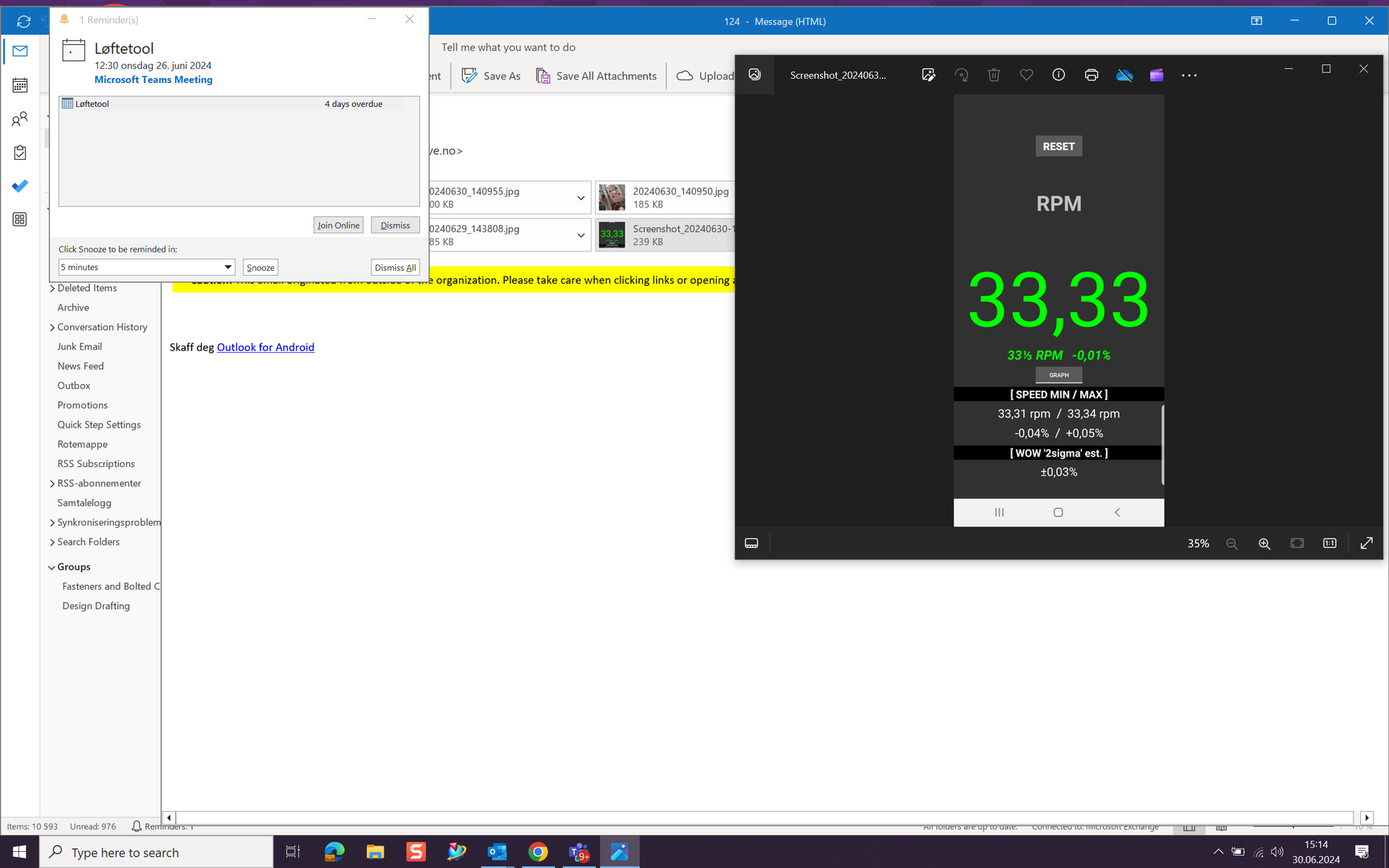Collapse the Groups section
1389x868 pixels.
point(52,567)
